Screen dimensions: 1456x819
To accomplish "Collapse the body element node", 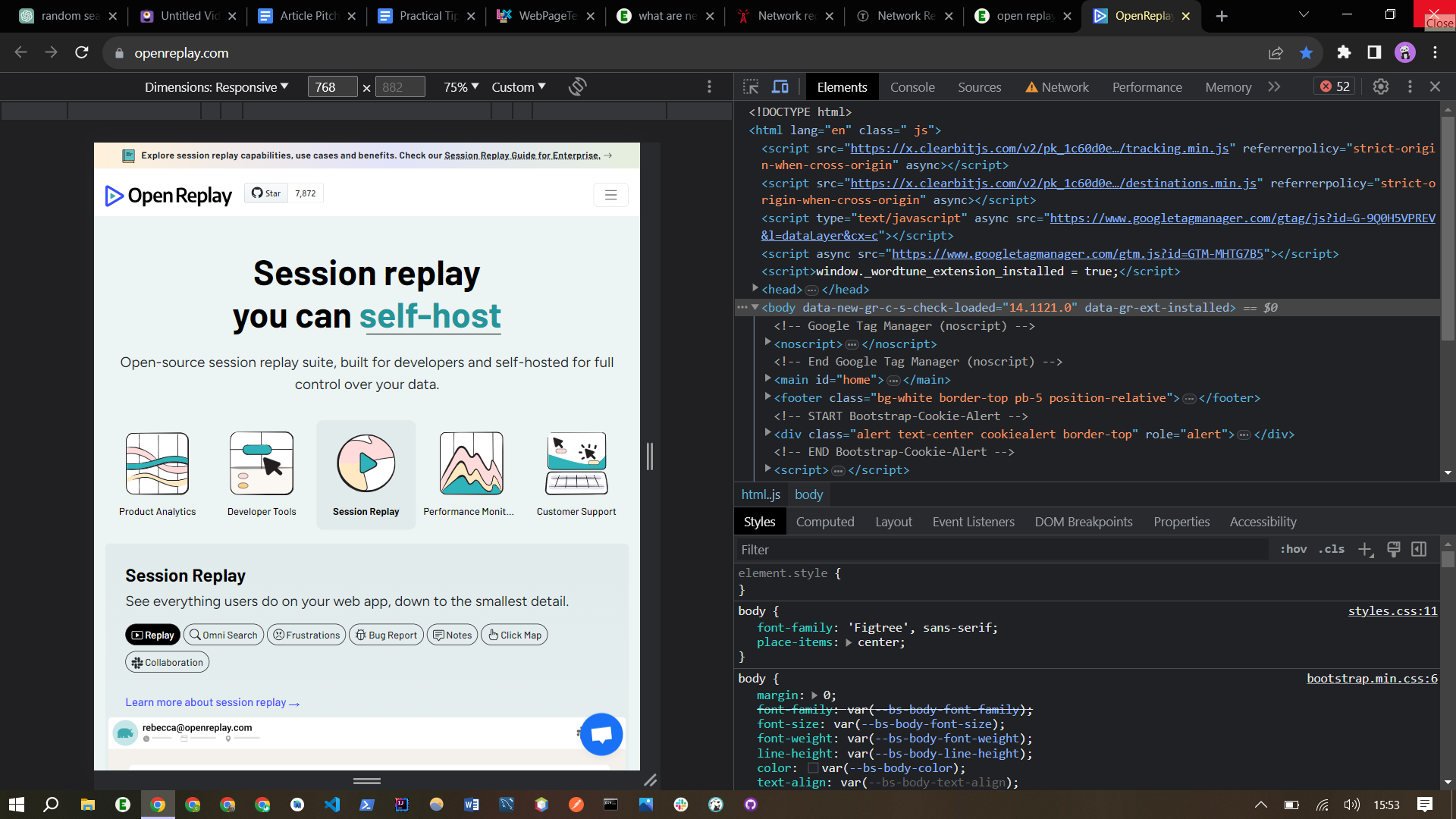I will click(x=755, y=307).
